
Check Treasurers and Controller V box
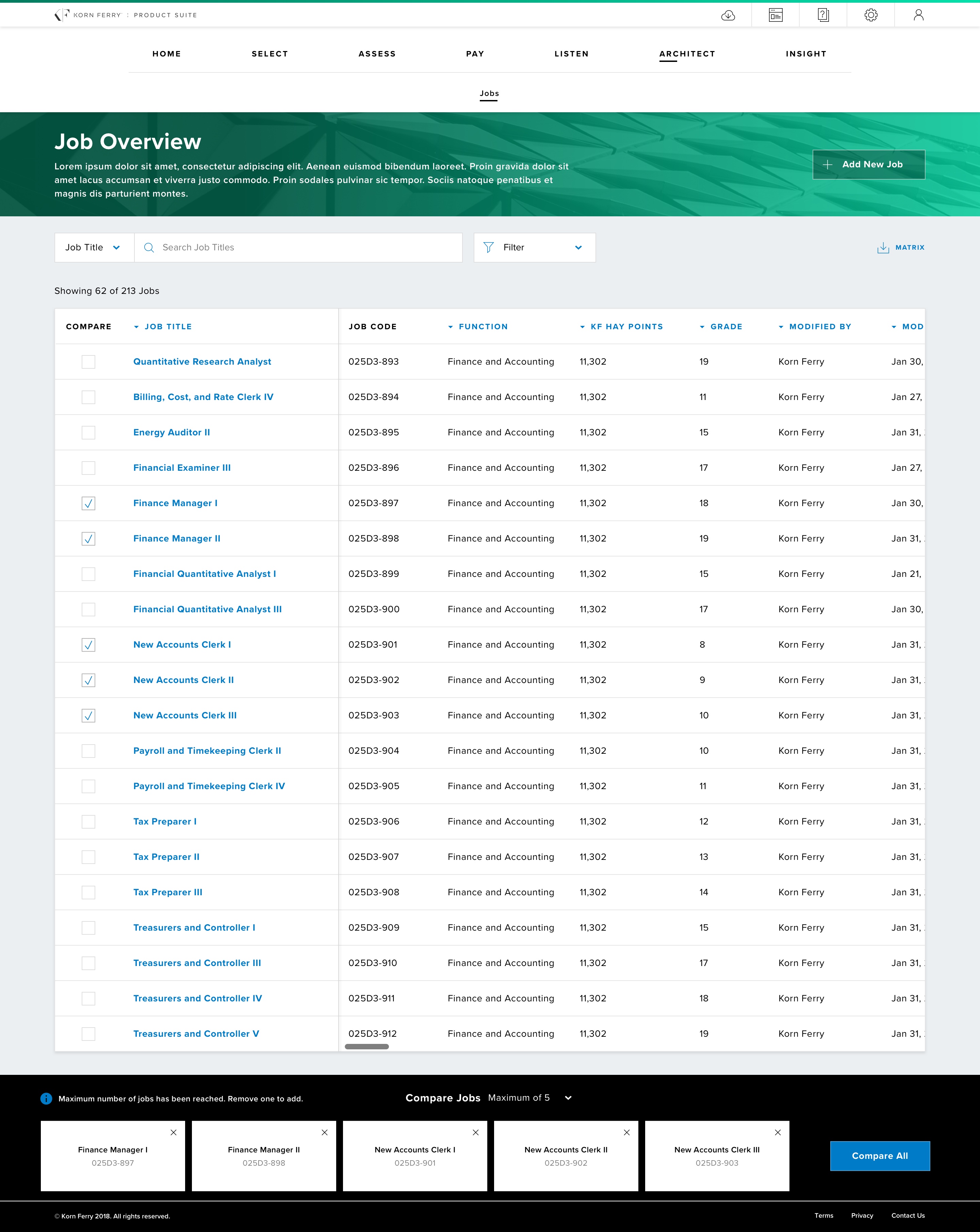pos(88,1034)
